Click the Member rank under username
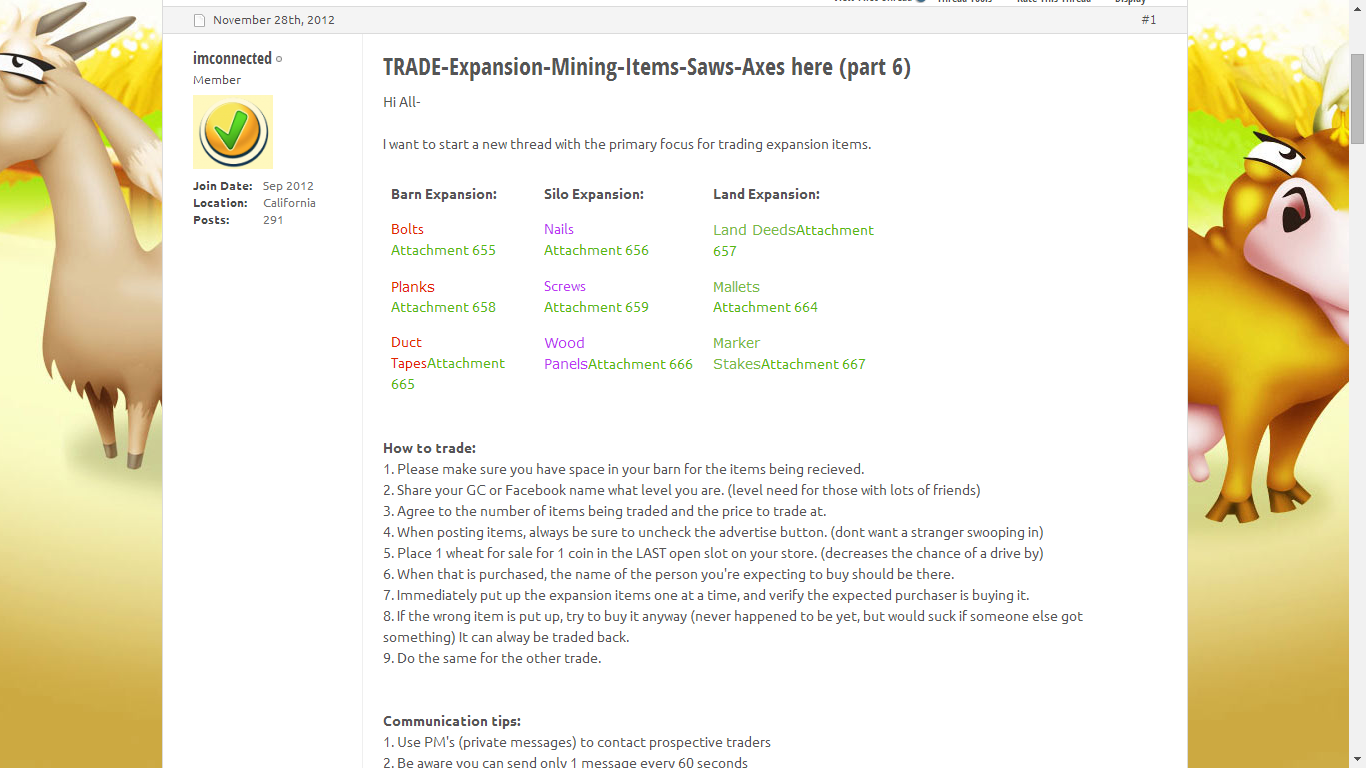The image size is (1366, 768). pyautogui.click(x=217, y=80)
